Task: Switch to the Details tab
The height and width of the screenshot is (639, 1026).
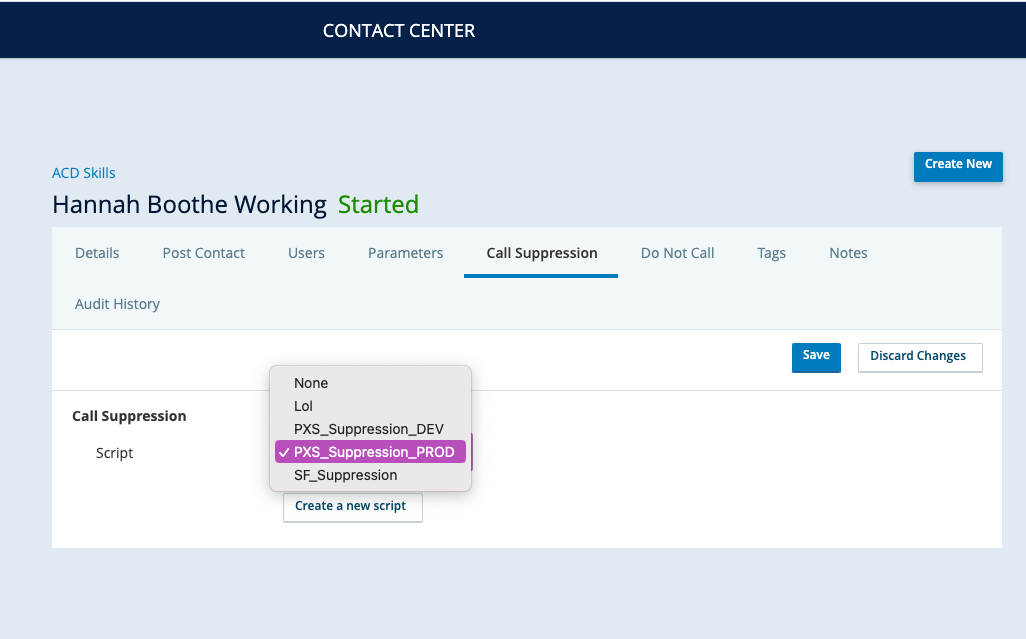Action: click(97, 253)
